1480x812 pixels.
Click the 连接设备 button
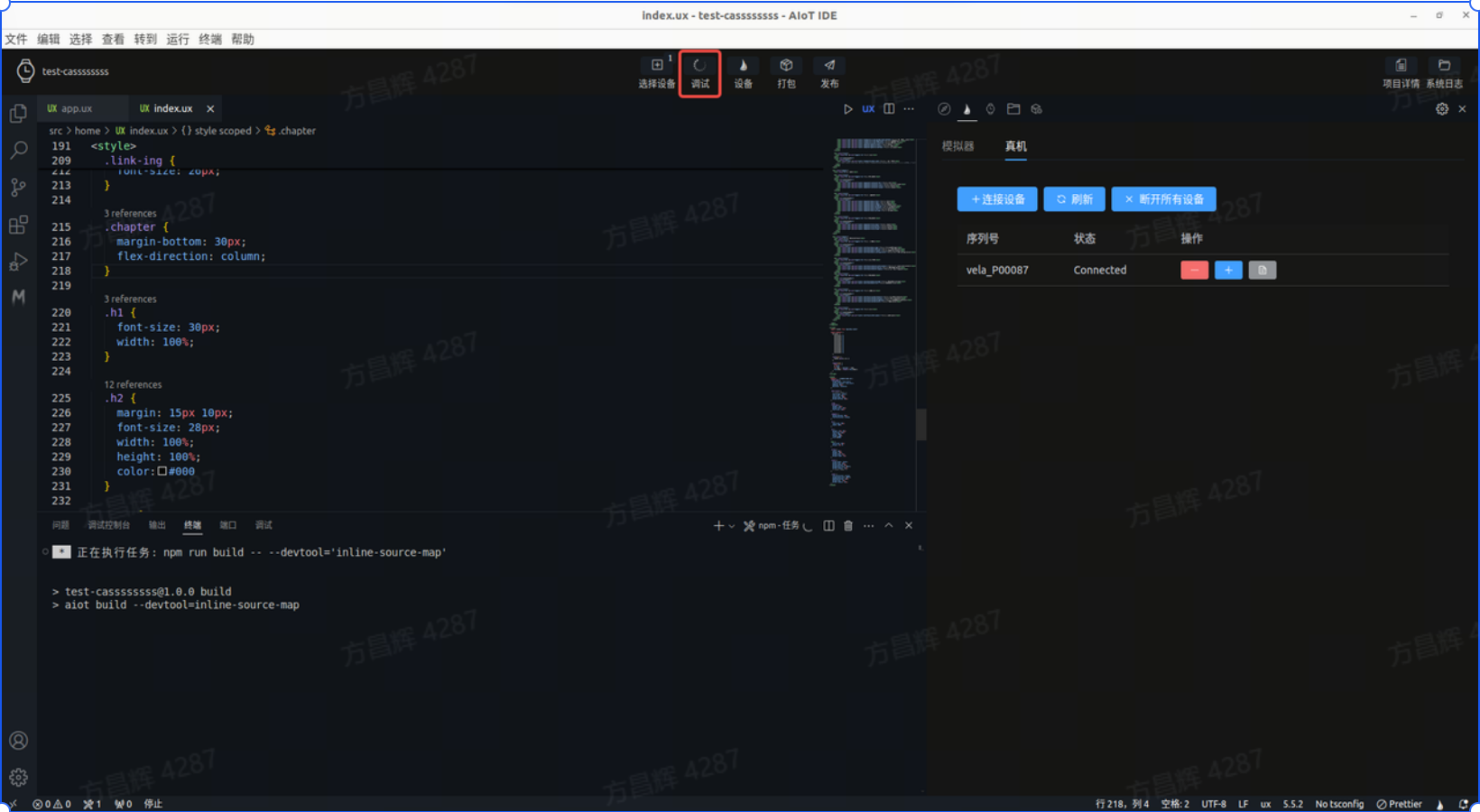(997, 199)
